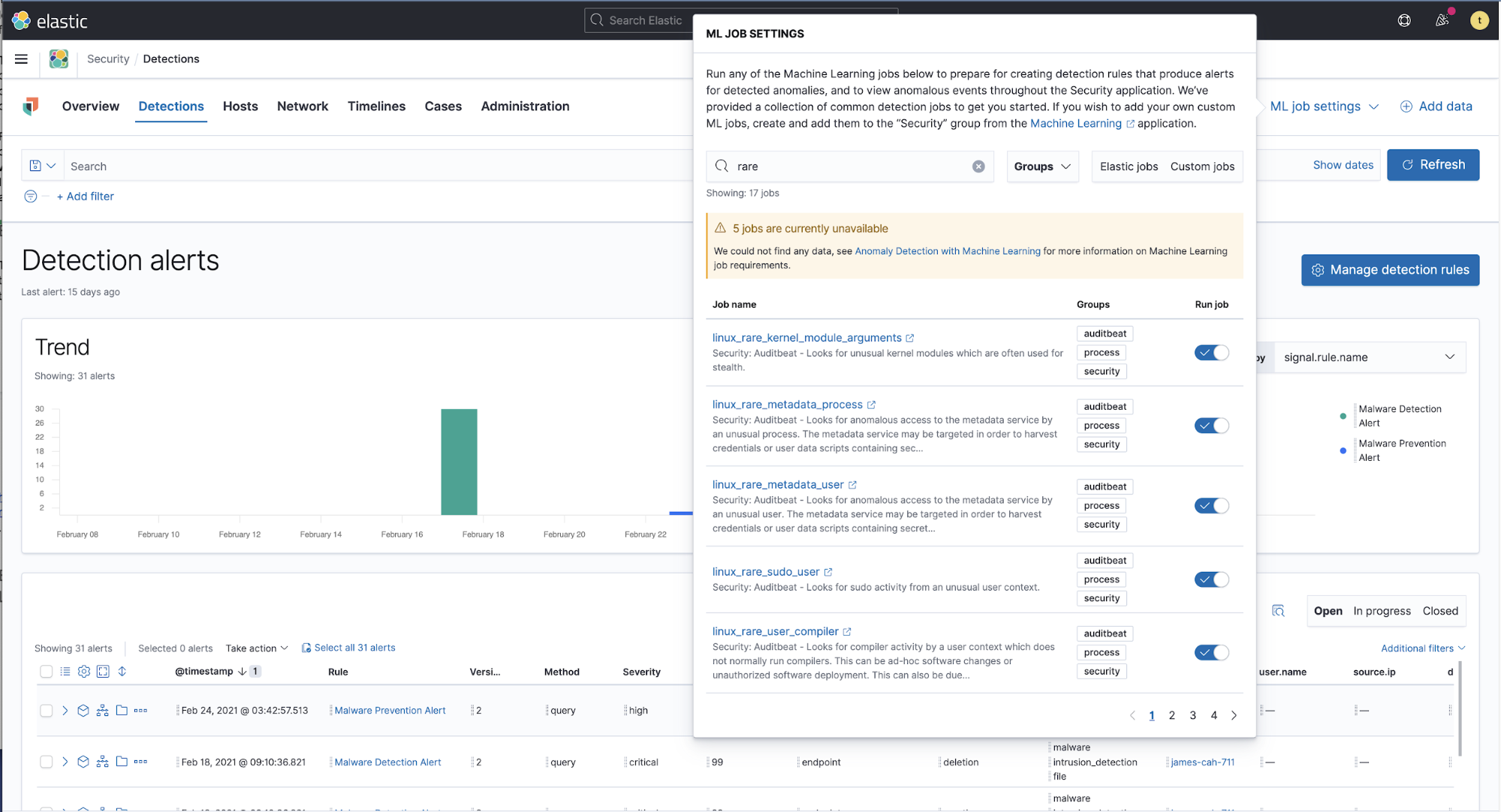
Task: Open linux_rare_user_compiler external link icon
Action: click(847, 632)
